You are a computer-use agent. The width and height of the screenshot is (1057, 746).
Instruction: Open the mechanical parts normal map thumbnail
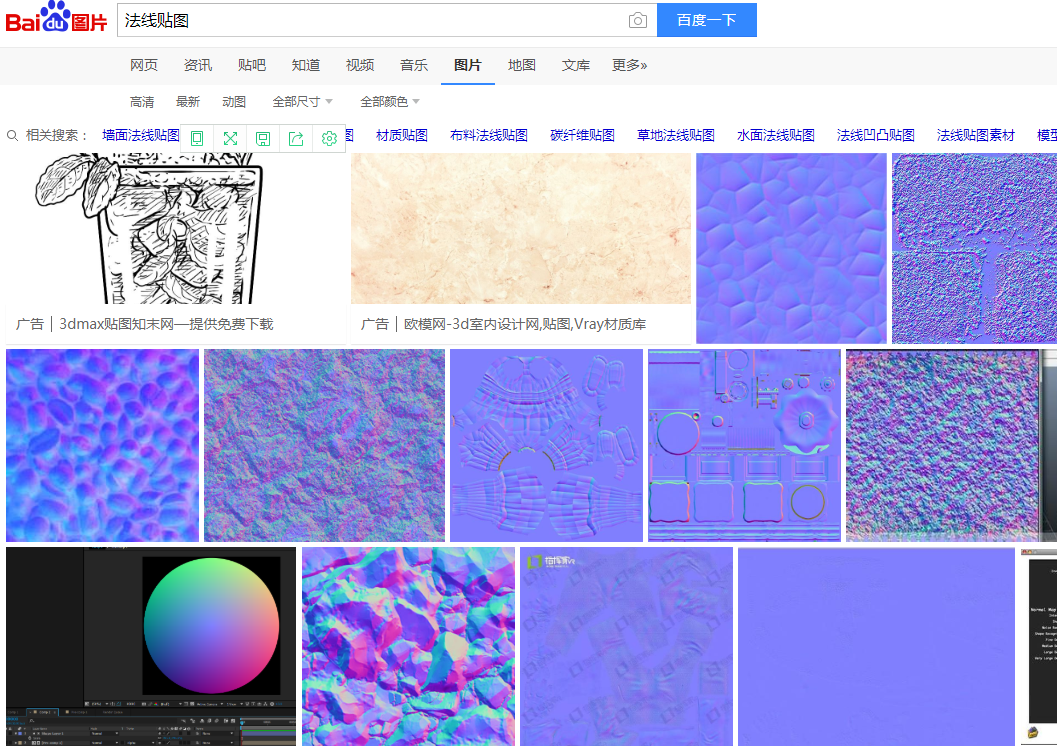pos(744,445)
